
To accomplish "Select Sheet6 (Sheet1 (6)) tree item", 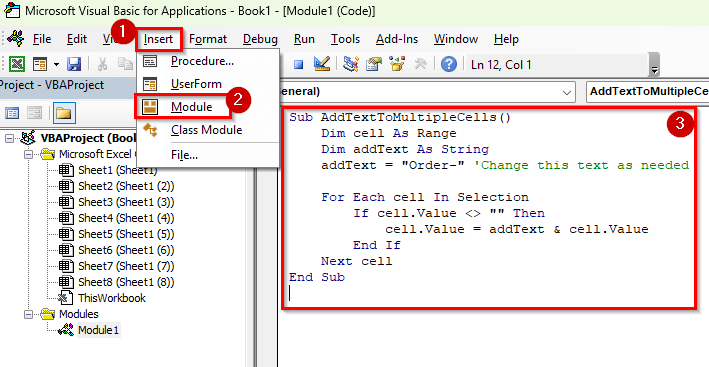I will click(x=126, y=250).
